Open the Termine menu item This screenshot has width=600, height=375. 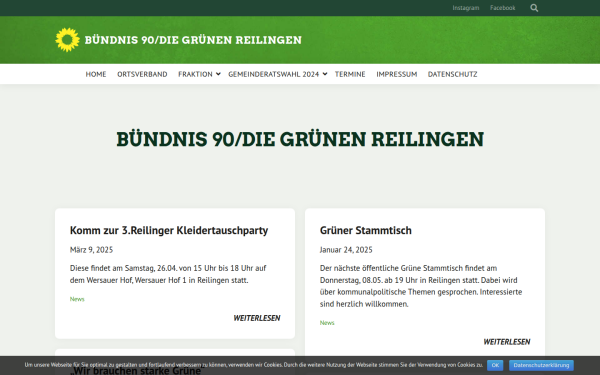(350, 74)
